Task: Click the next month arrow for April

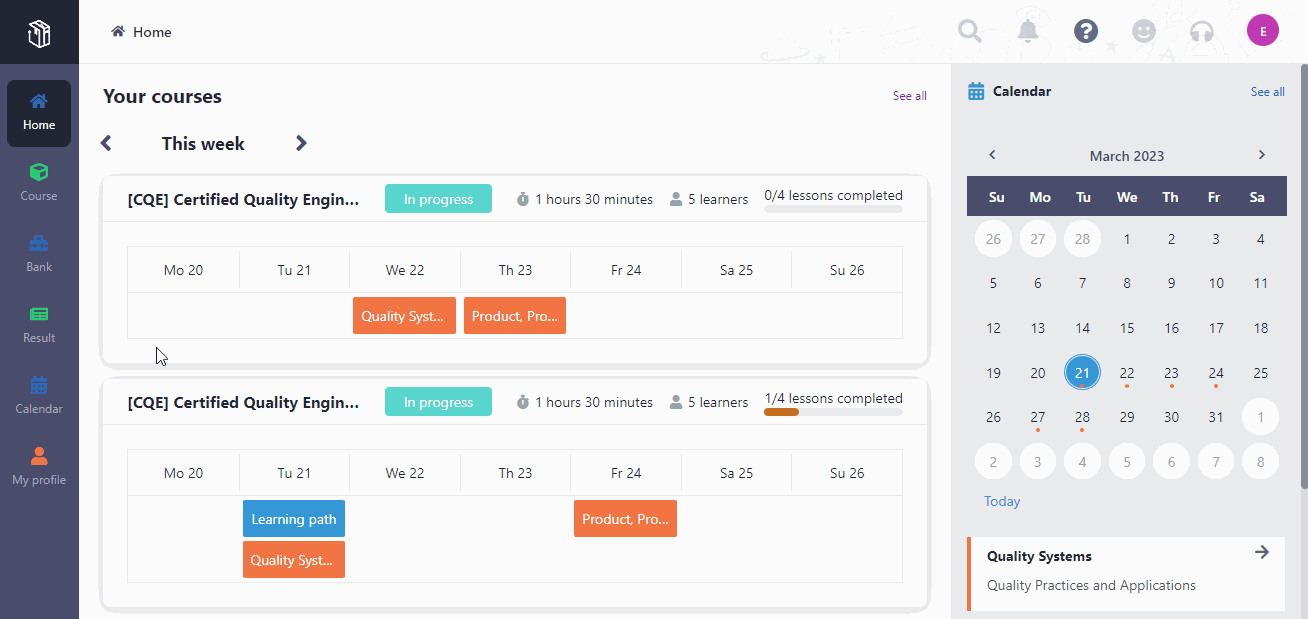Action: (1261, 155)
